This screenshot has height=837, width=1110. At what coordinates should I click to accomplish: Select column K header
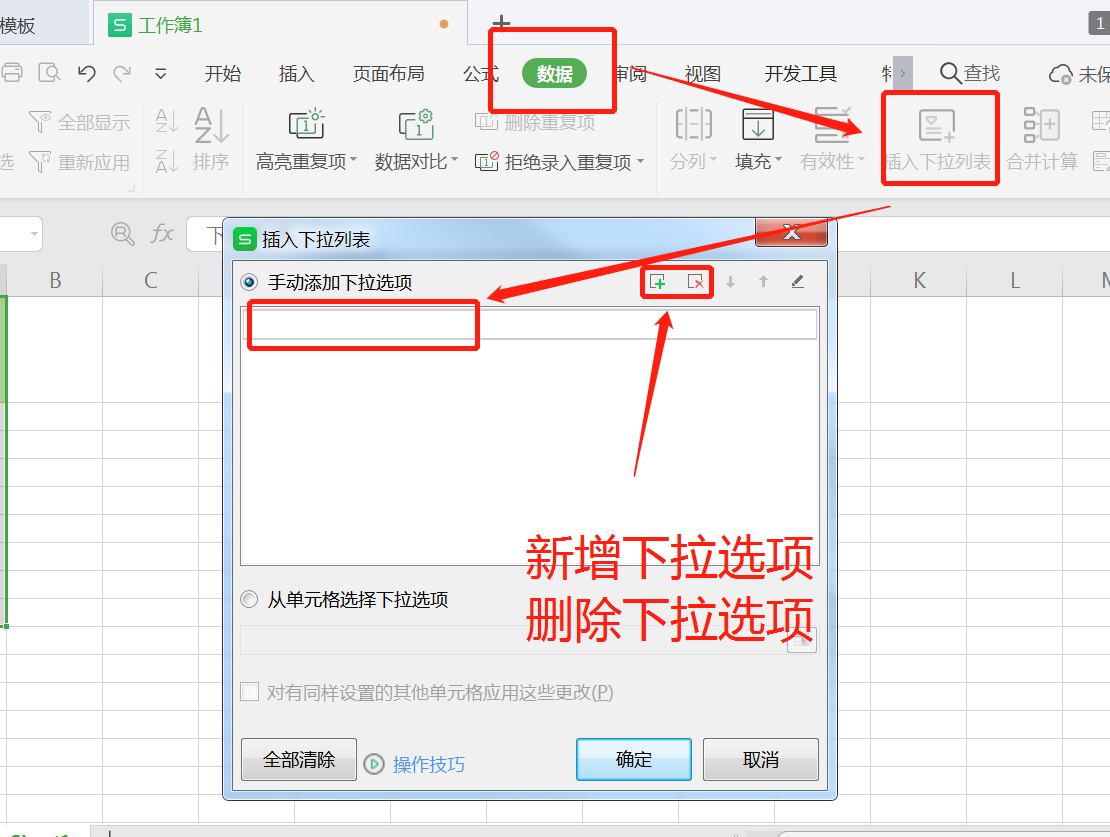(x=919, y=280)
